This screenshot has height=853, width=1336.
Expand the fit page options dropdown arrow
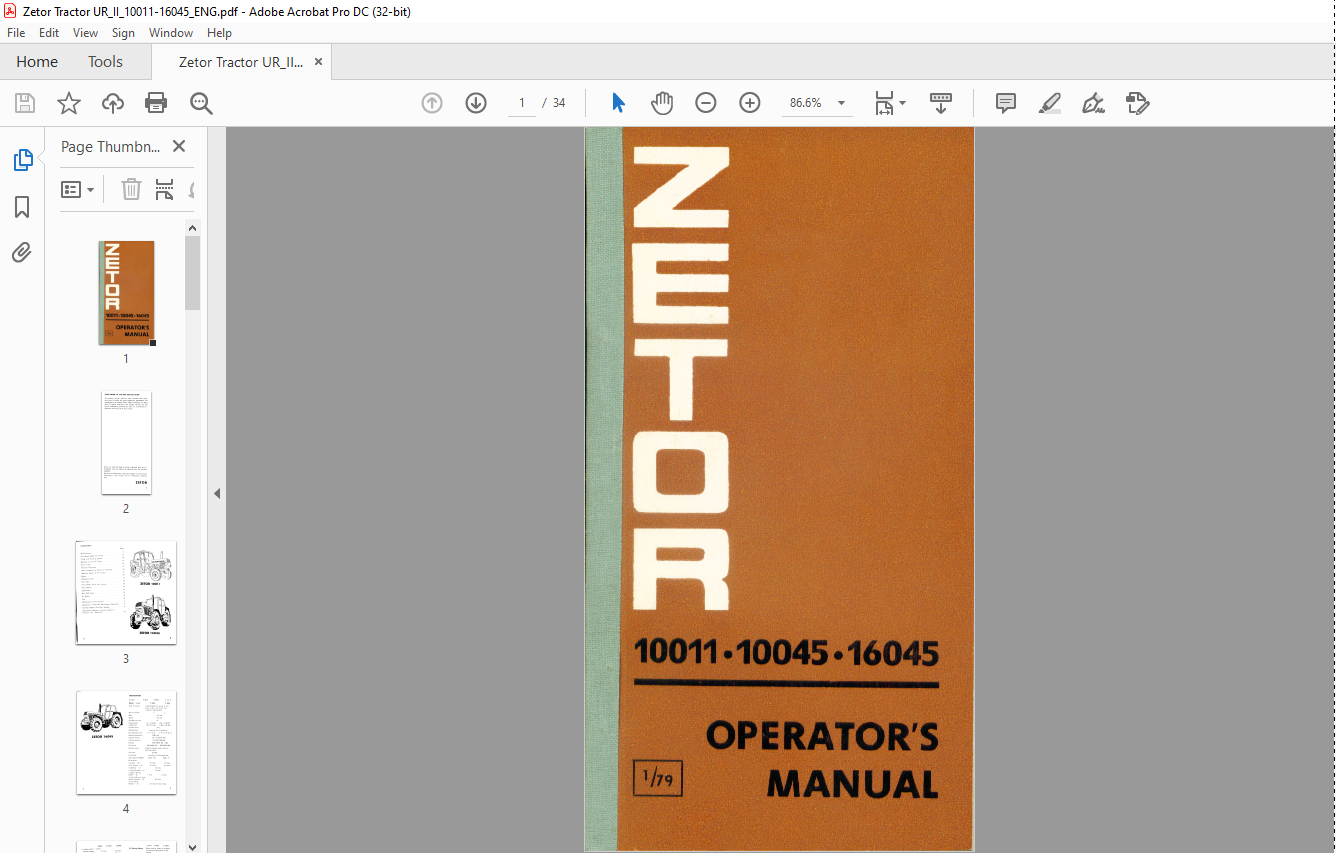(902, 103)
